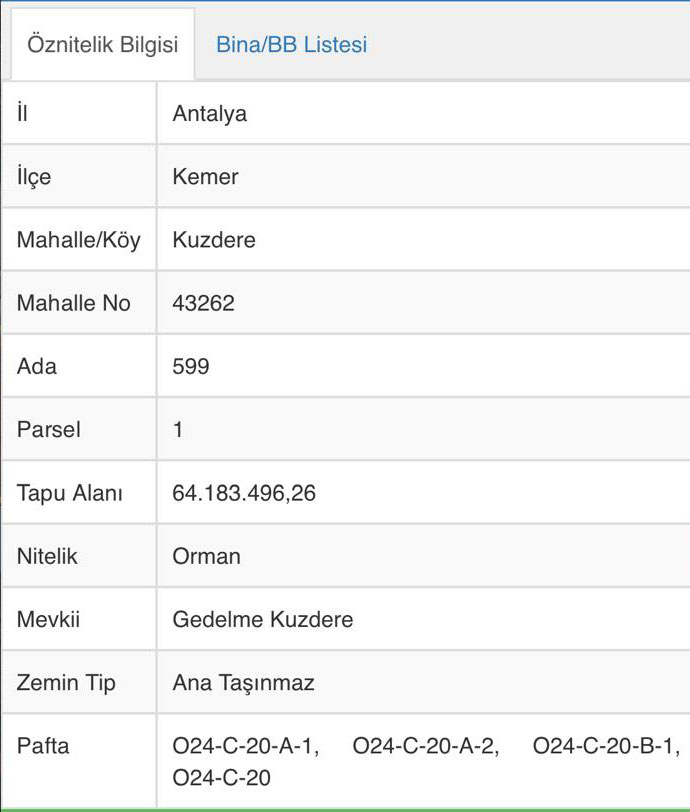The image size is (690, 812).
Task: Select the İlçe row label
Action: [x=34, y=177]
